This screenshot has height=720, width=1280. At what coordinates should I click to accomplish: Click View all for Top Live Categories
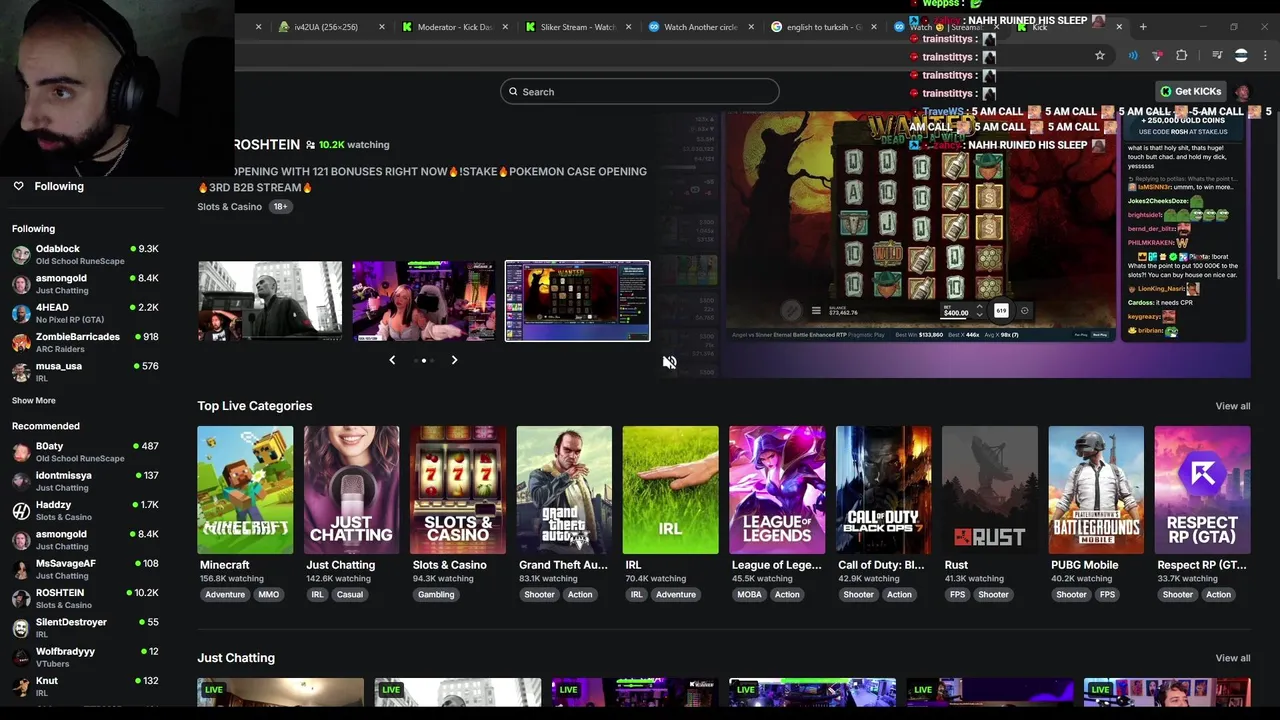coord(1232,406)
